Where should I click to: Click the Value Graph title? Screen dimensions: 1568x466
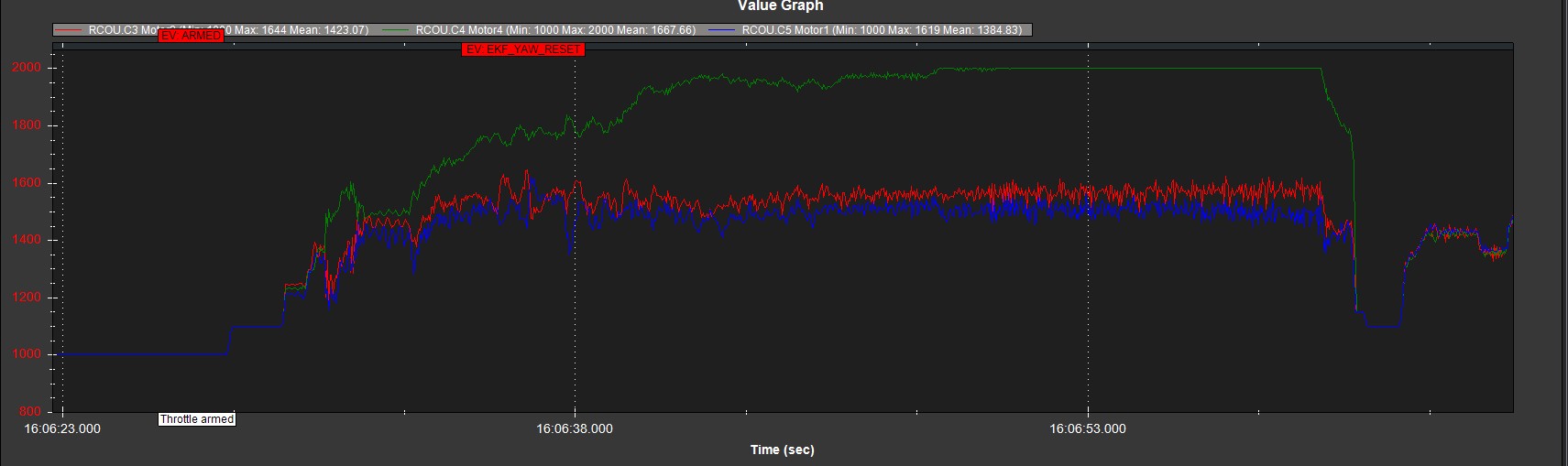click(x=780, y=6)
